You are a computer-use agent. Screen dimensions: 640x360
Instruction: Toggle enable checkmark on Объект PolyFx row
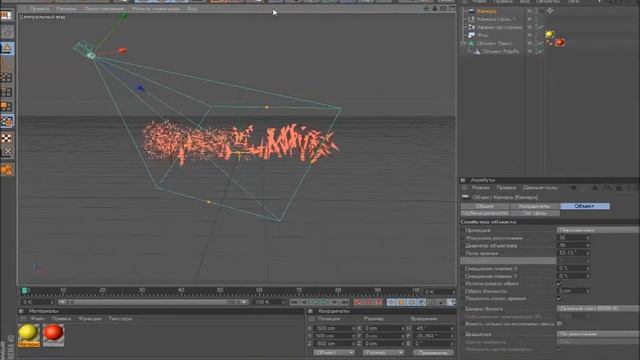pyautogui.click(x=541, y=51)
